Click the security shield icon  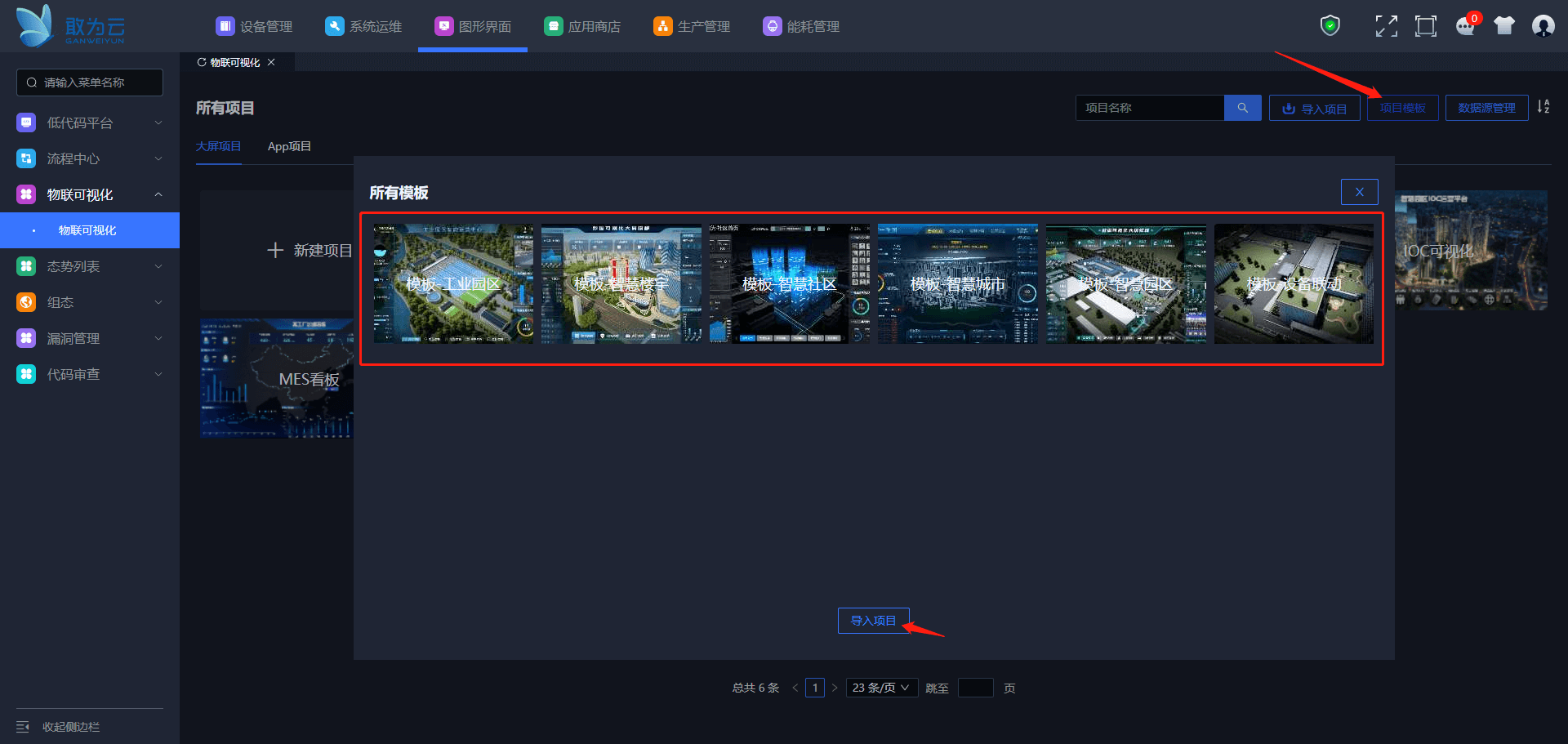[x=1330, y=26]
